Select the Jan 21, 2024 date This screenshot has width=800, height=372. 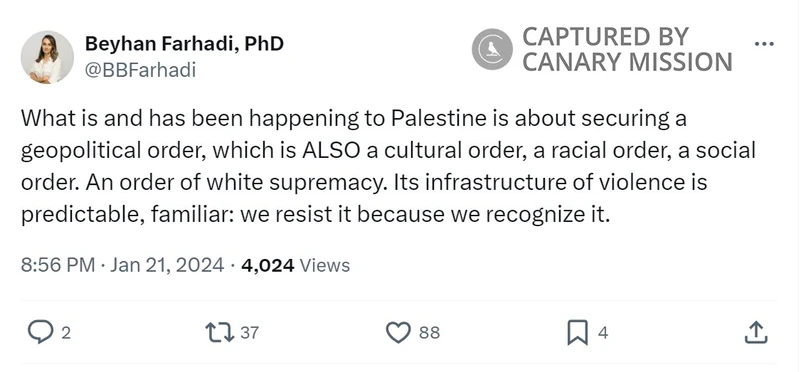coord(167,265)
